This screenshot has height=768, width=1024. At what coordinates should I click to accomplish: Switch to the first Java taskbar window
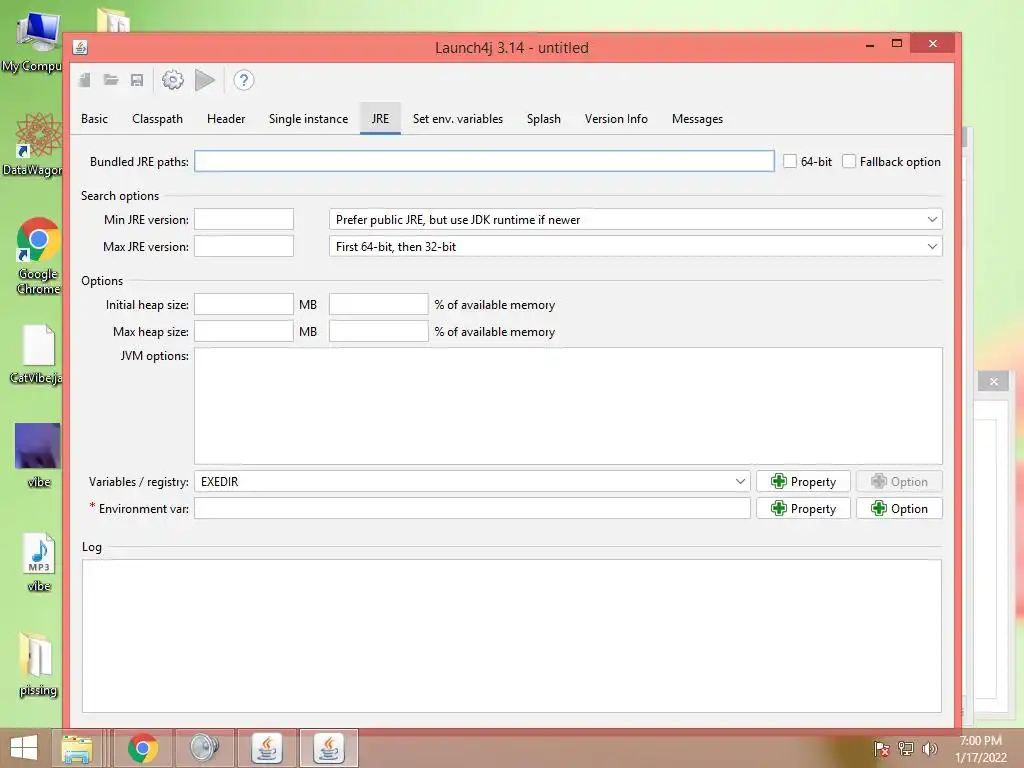click(x=266, y=748)
